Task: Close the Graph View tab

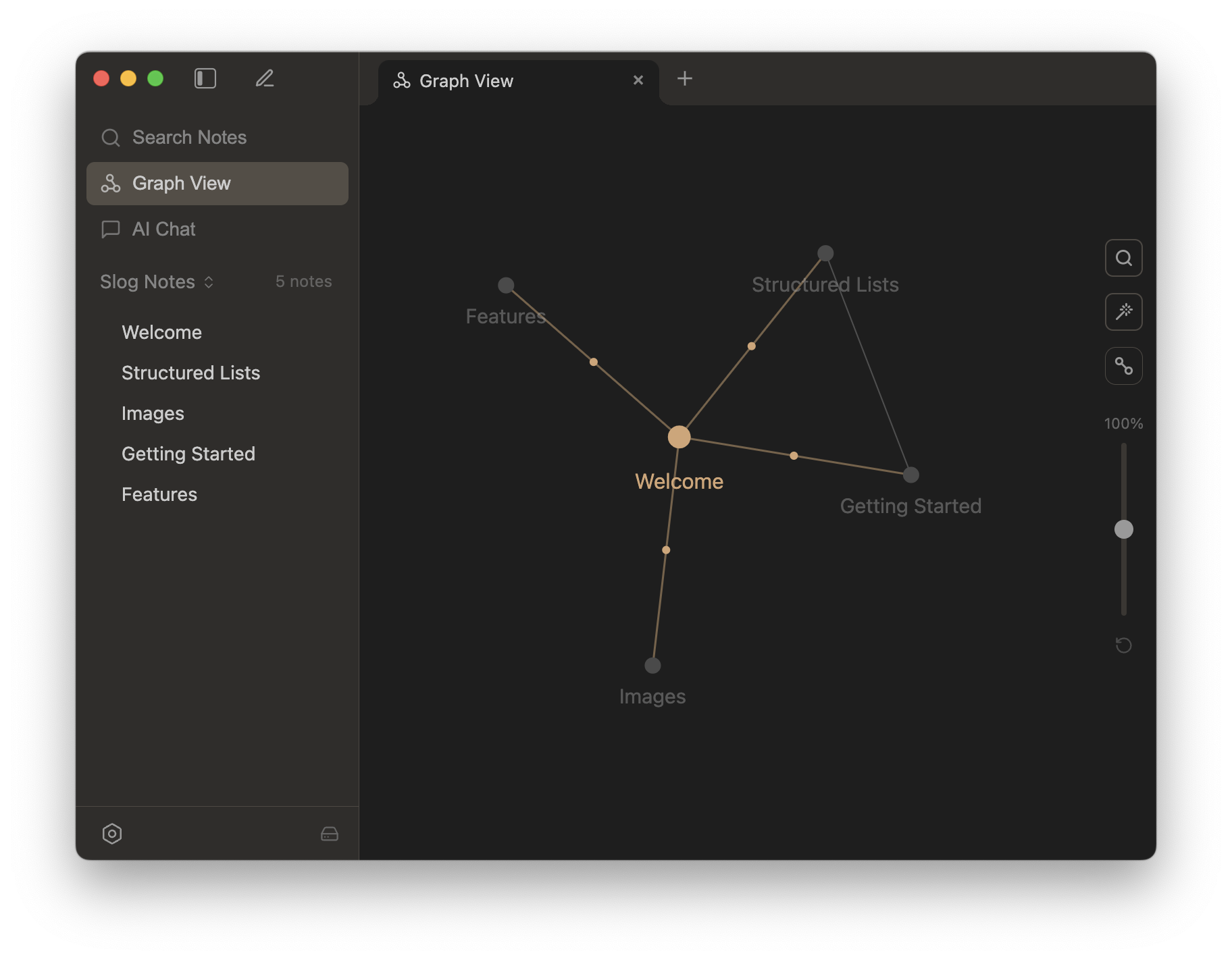Action: [638, 80]
